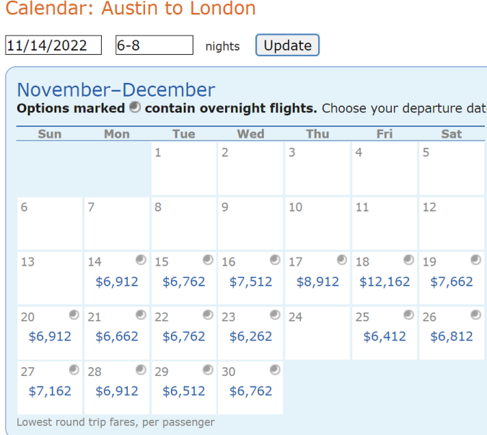Click overnight flight moon icon on November 14
487x435 pixels.
click(141, 260)
